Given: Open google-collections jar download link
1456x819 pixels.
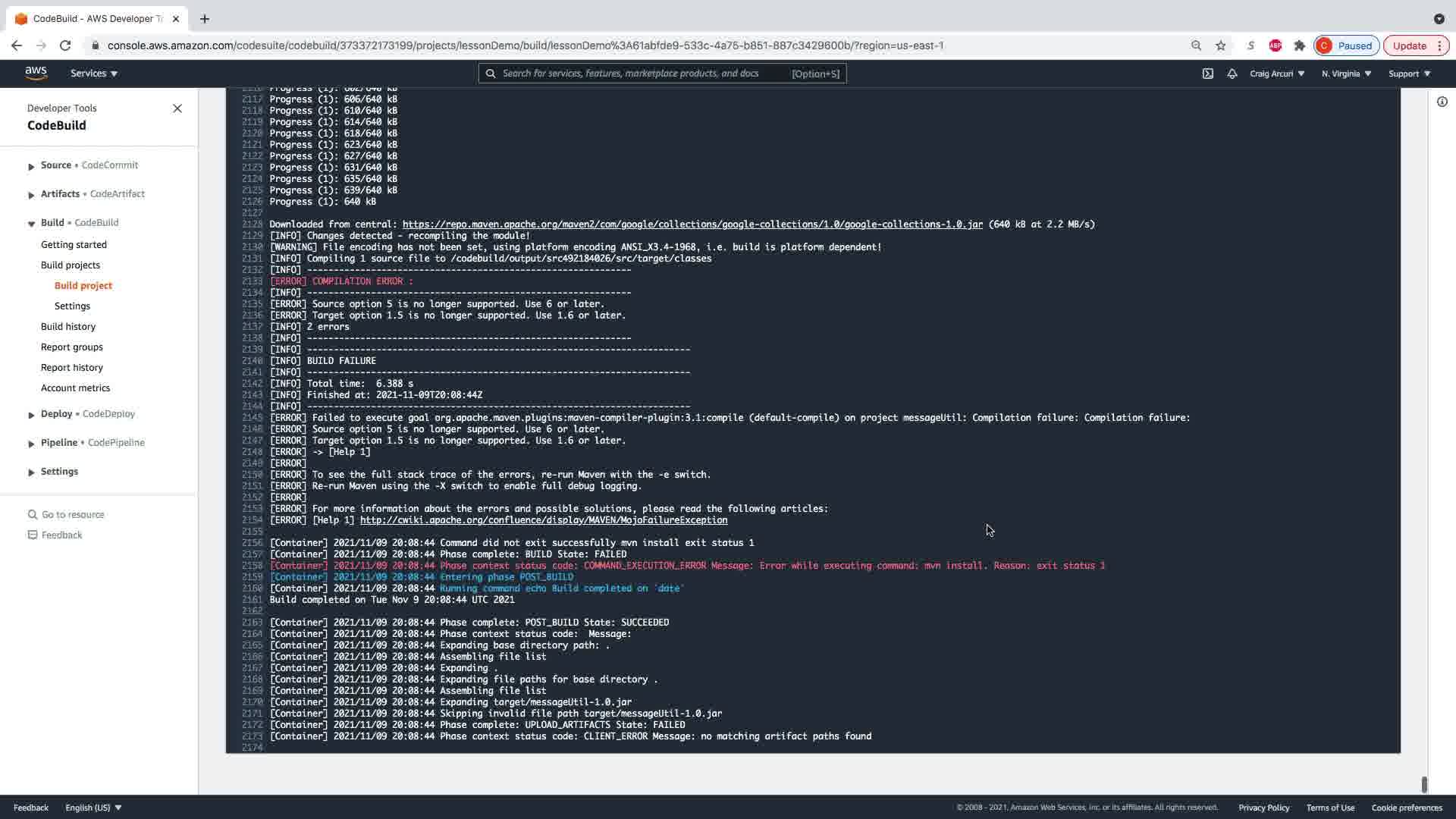Looking at the screenshot, I should pos(692,224).
